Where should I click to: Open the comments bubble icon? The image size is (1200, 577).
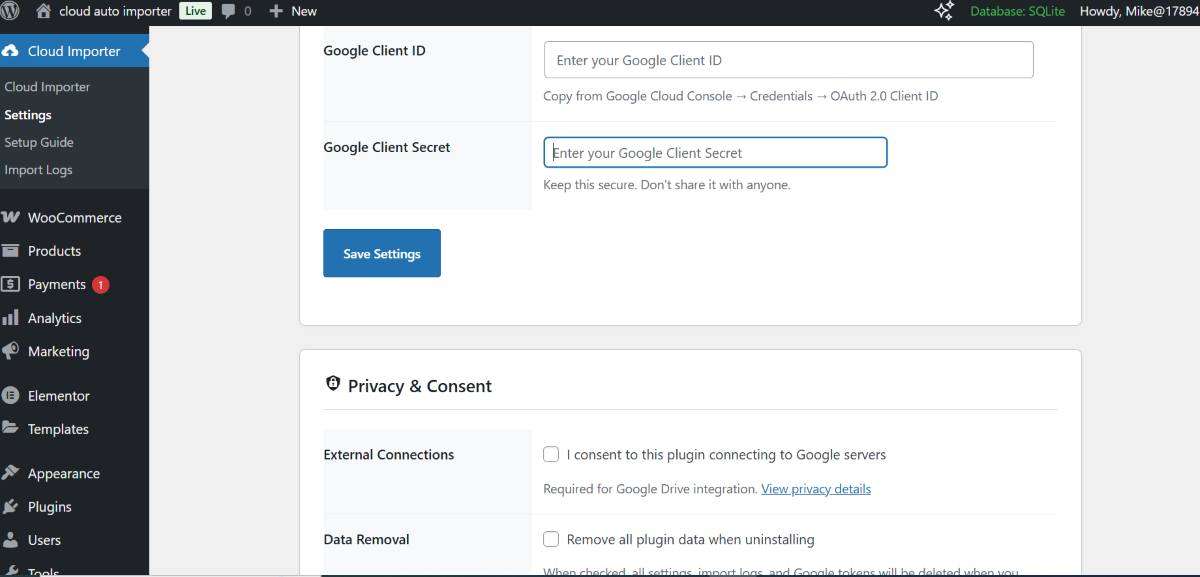click(x=229, y=11)
